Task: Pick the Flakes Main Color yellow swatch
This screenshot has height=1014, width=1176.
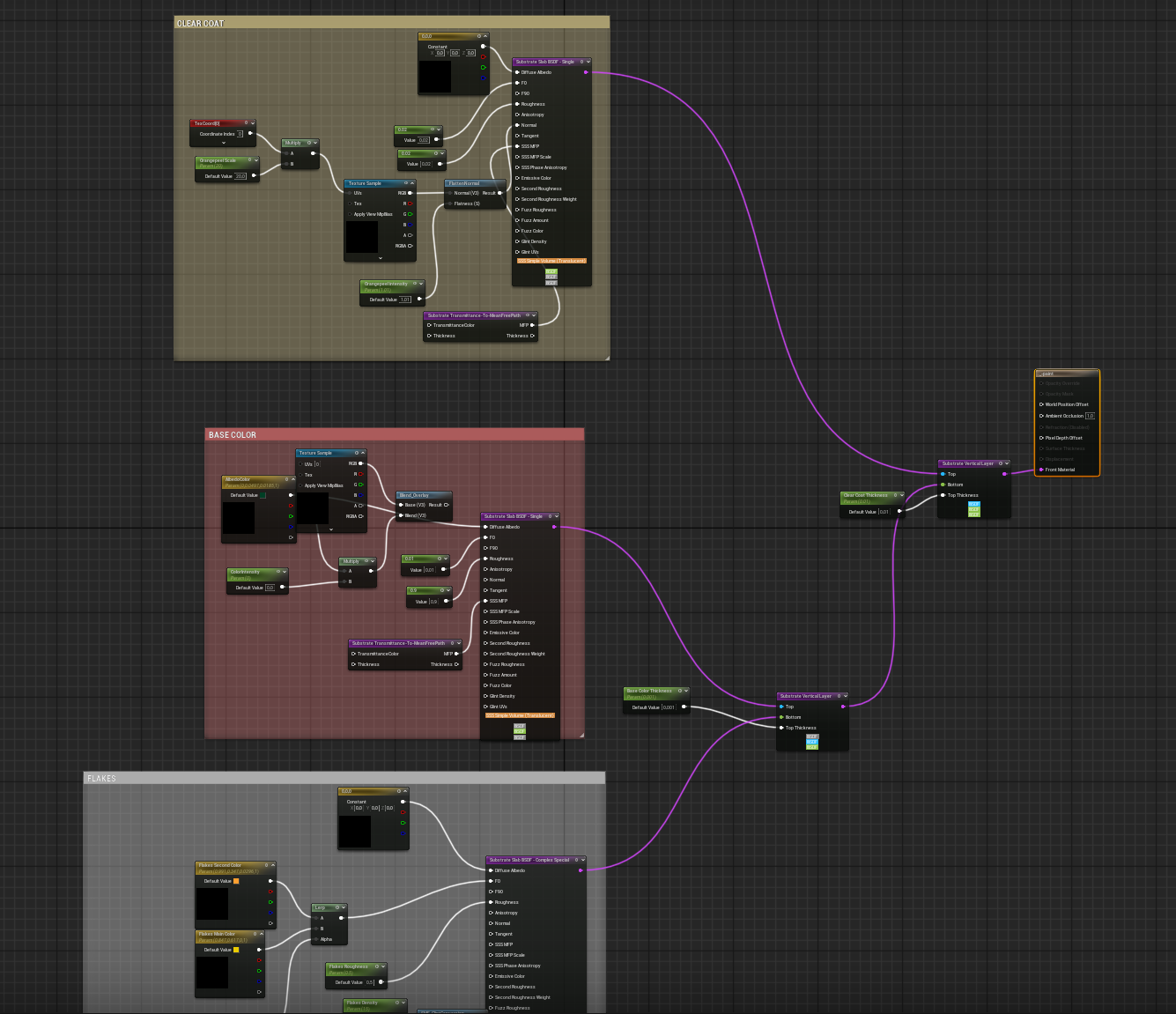Action: pyautogui.click(x=236, y=950)
